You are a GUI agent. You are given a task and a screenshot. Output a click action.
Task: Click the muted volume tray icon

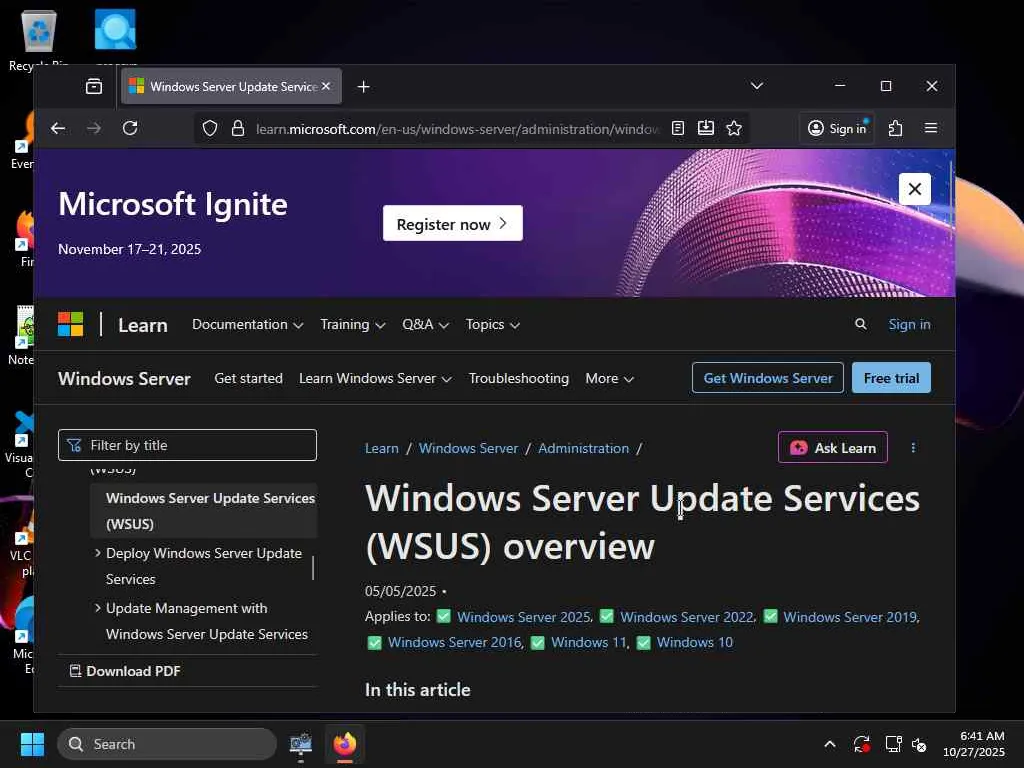919,744
